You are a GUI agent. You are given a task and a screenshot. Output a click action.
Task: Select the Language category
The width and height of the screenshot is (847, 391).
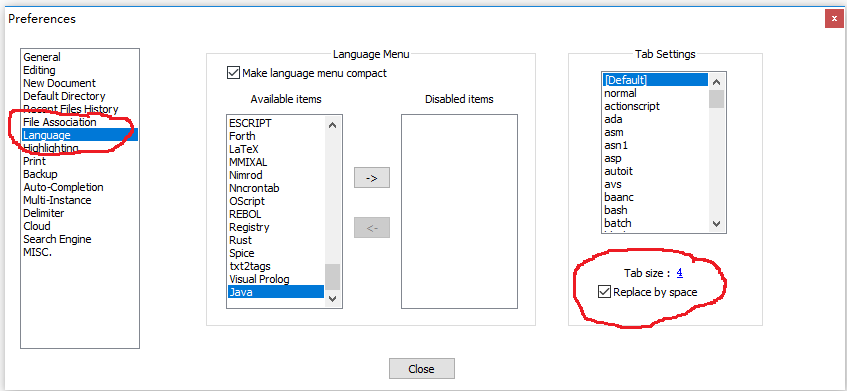(x=80, y=135)
